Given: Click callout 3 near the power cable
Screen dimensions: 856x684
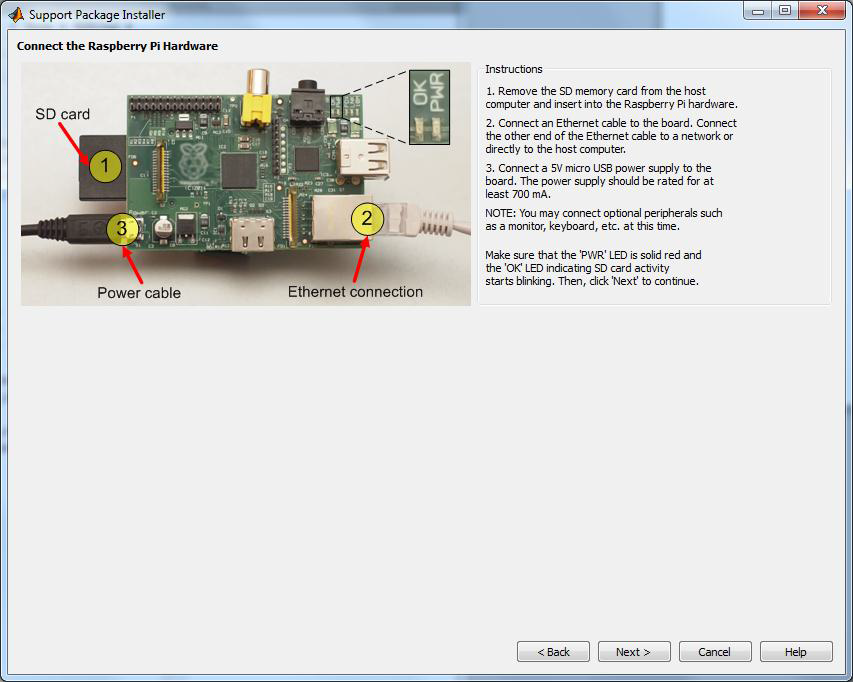Looking at the screenshot, I should tap(122, 228).
